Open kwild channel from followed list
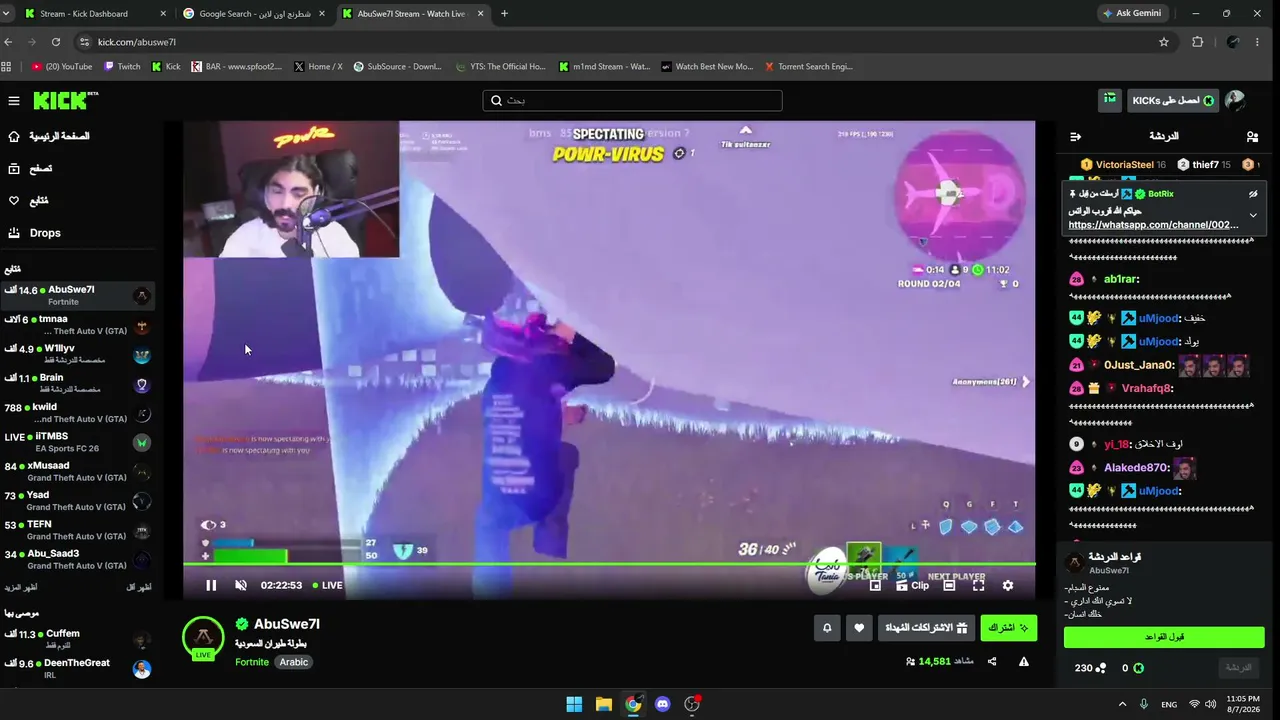 pyautogui.click(x=78, y=413)
